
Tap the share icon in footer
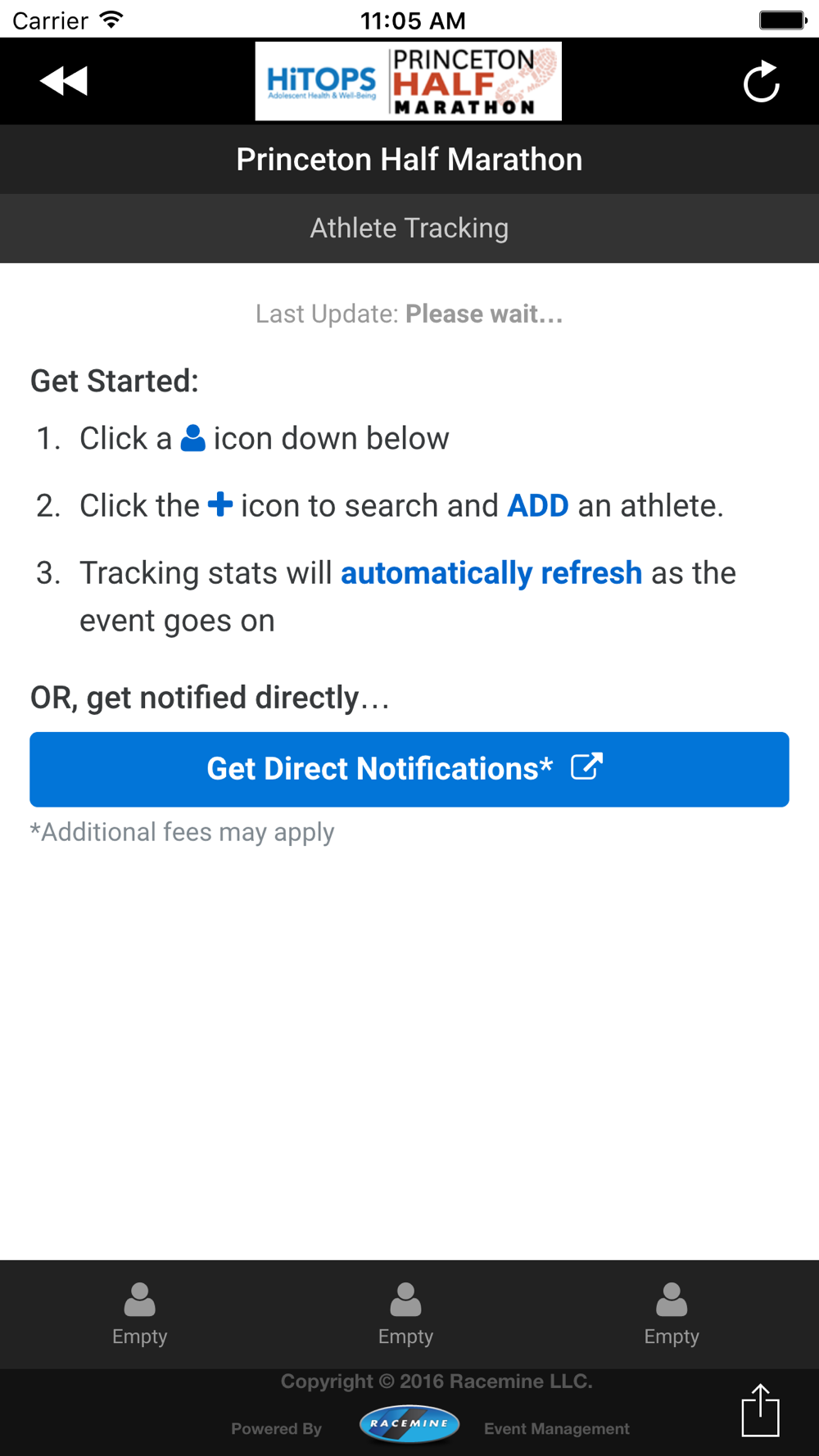[760, 1410]
